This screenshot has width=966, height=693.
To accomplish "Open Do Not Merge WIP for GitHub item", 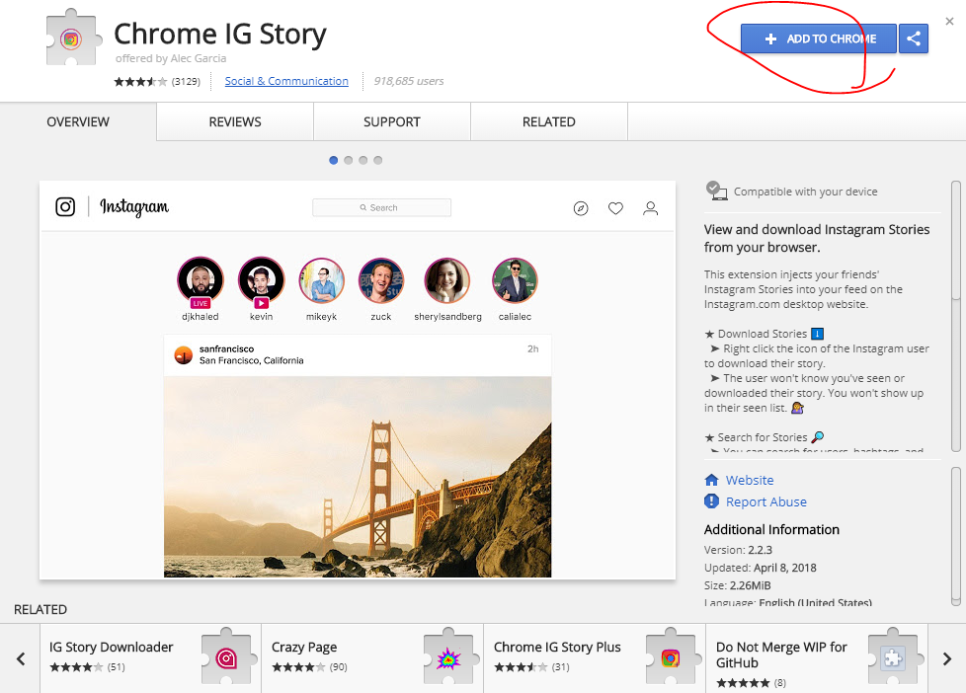I will point(816,659).
